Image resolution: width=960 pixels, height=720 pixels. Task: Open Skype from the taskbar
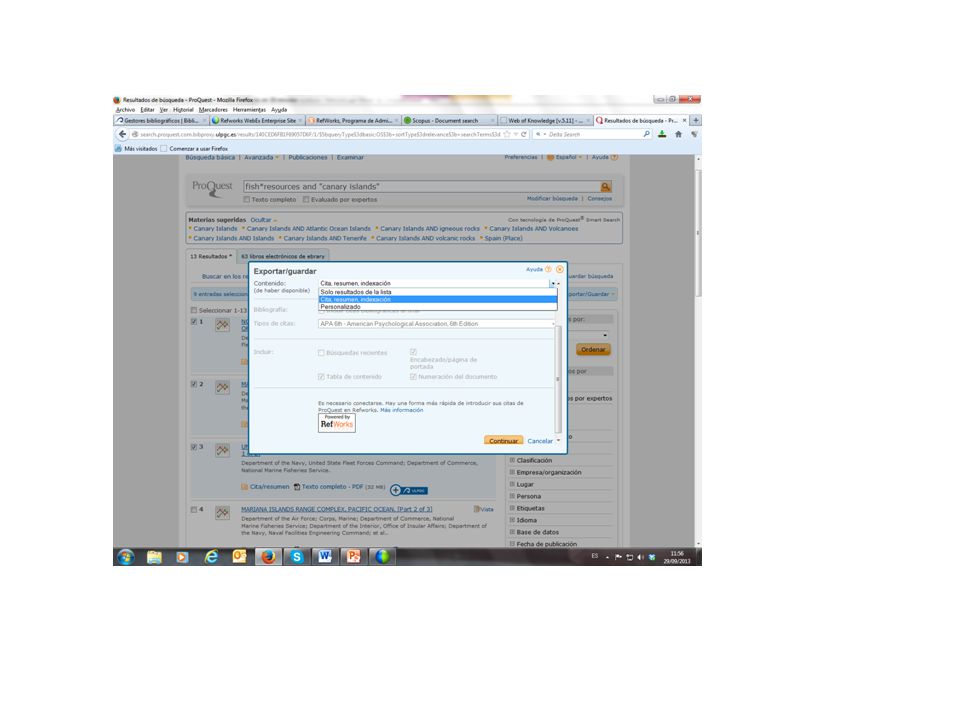(x=296, y=557)
